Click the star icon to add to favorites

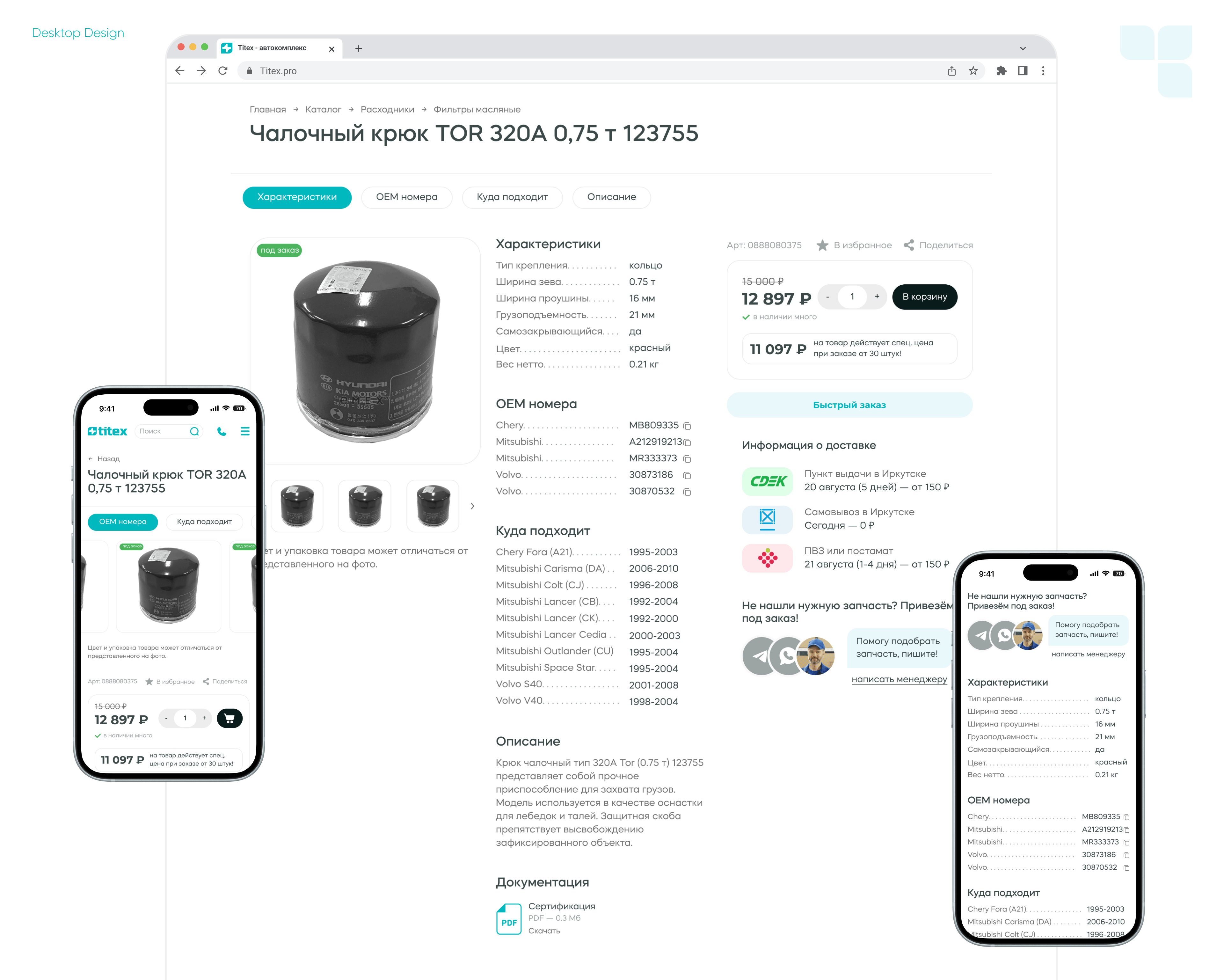coord(822,245)
